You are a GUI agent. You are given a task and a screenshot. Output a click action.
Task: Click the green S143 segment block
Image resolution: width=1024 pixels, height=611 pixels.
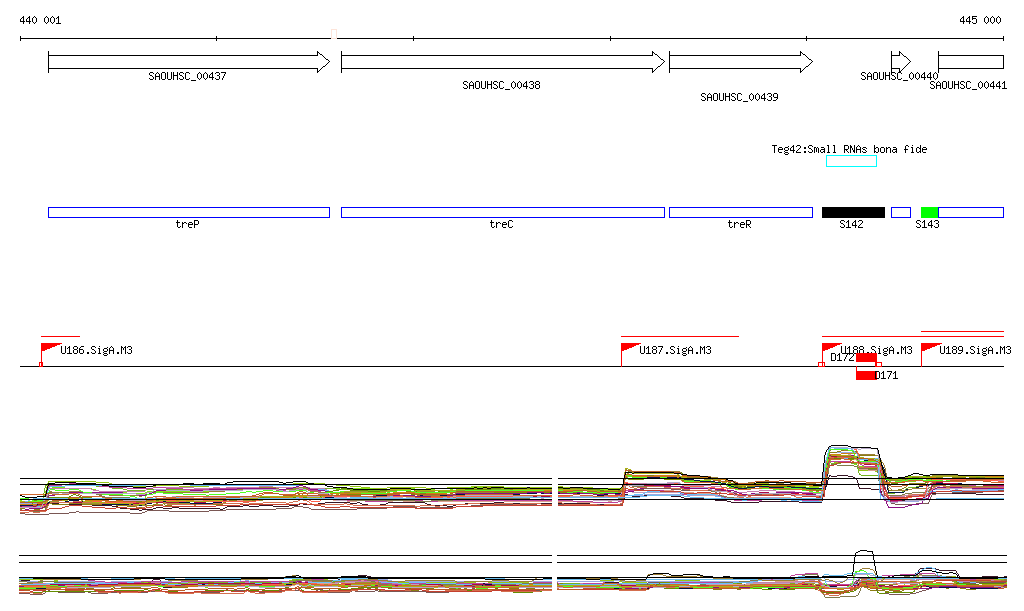click(929, 212)
